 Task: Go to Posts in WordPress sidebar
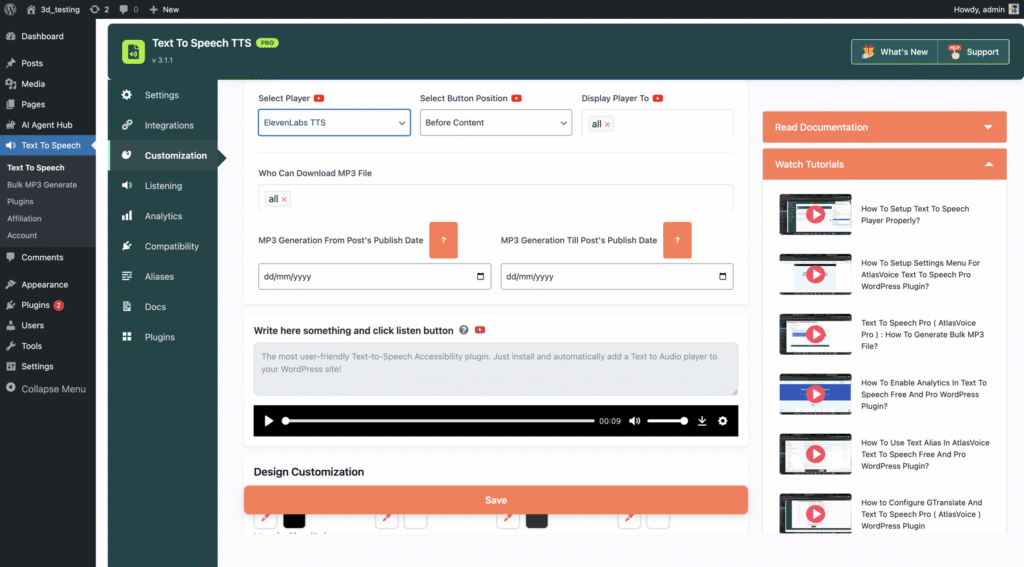click(x=32, y=63)
